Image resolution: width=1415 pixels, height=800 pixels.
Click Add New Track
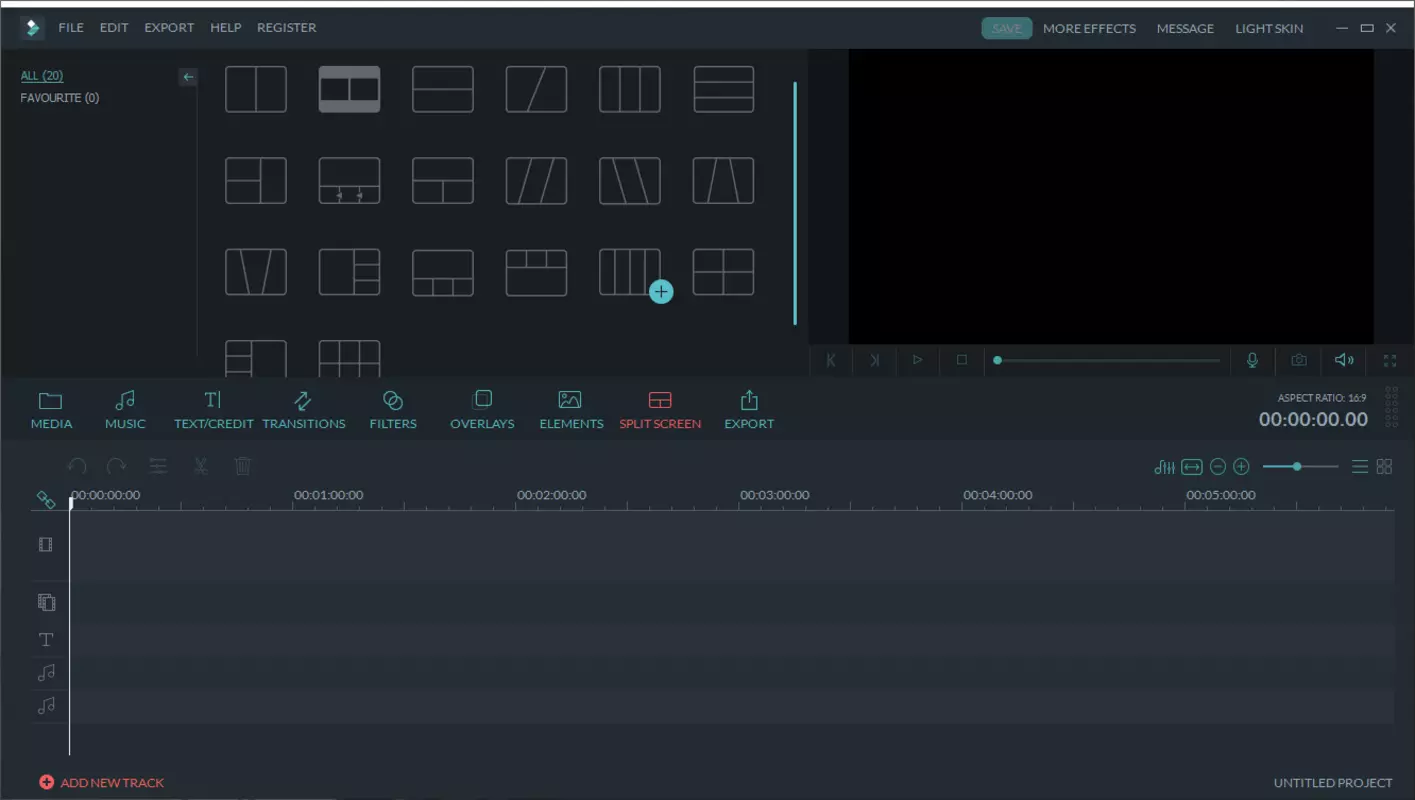tap(101, 782)
